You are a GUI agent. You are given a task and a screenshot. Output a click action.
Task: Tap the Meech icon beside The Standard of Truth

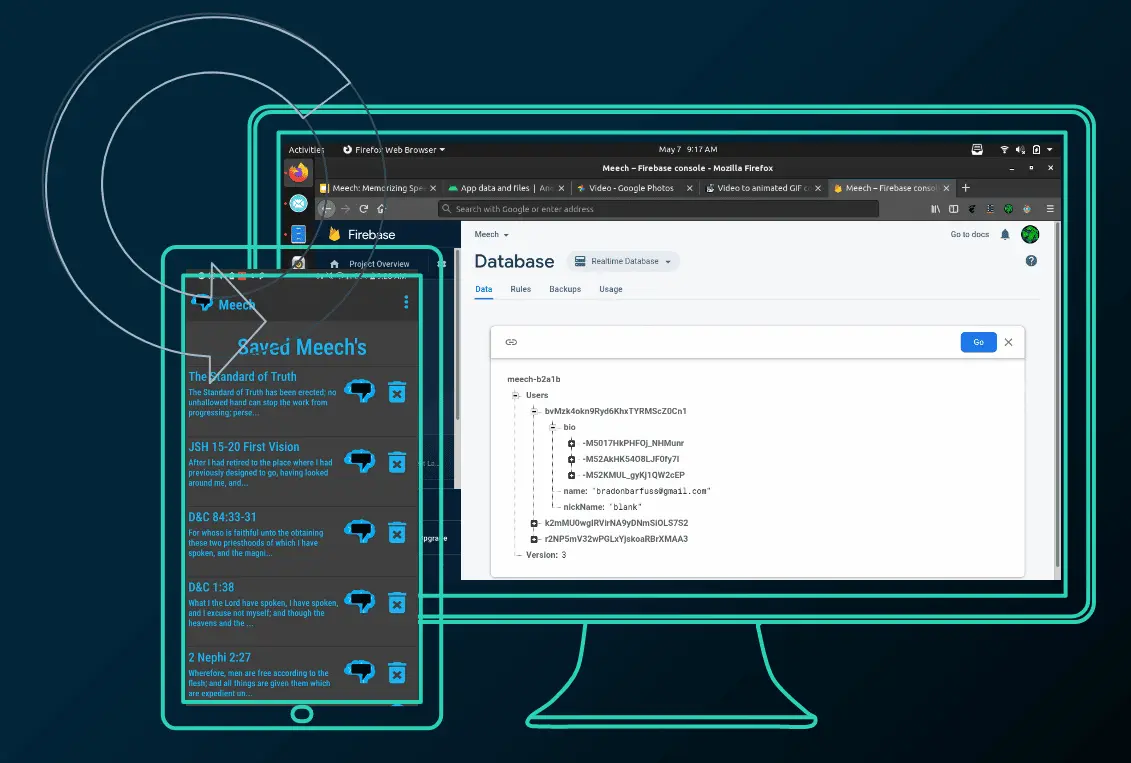(x=359, y=392)
